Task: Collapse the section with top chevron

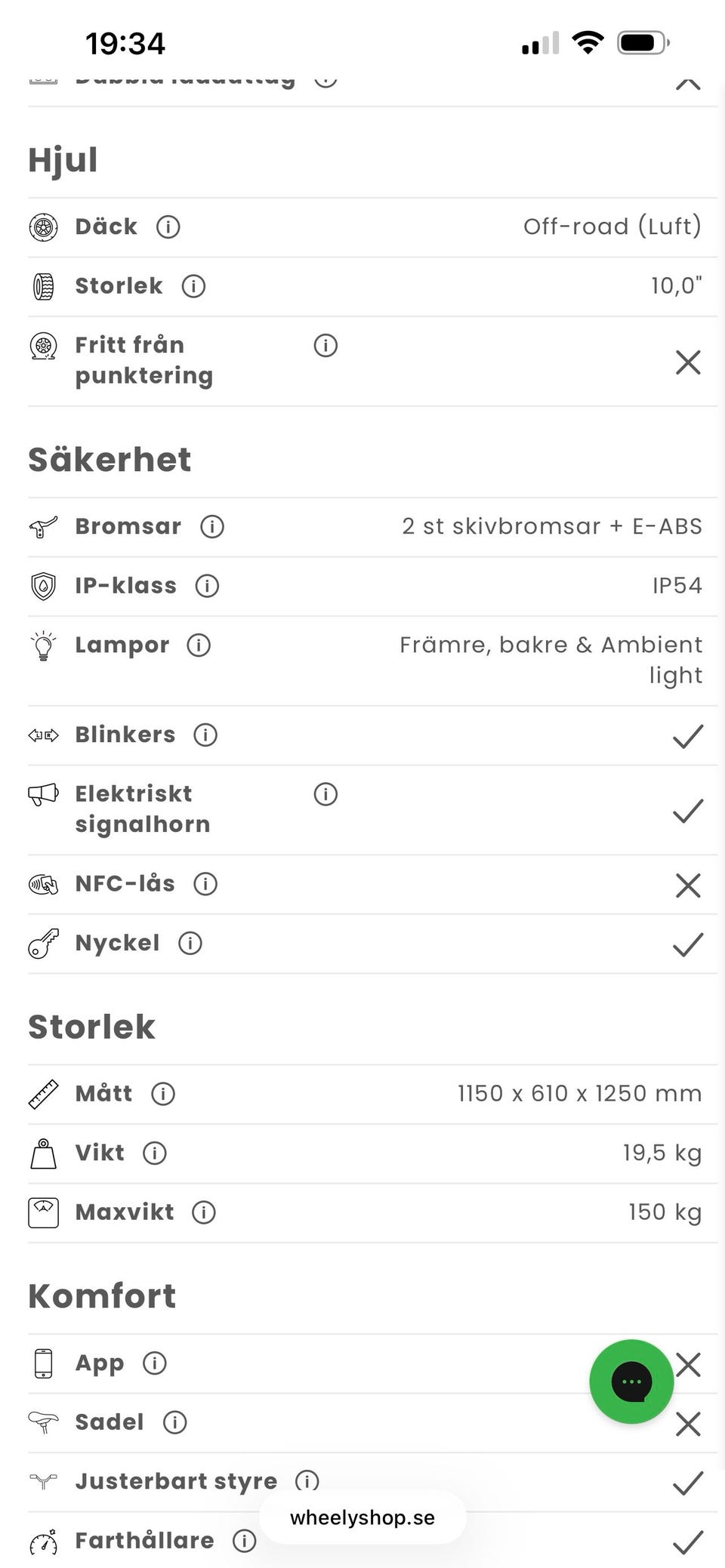Action: point(688,82)
